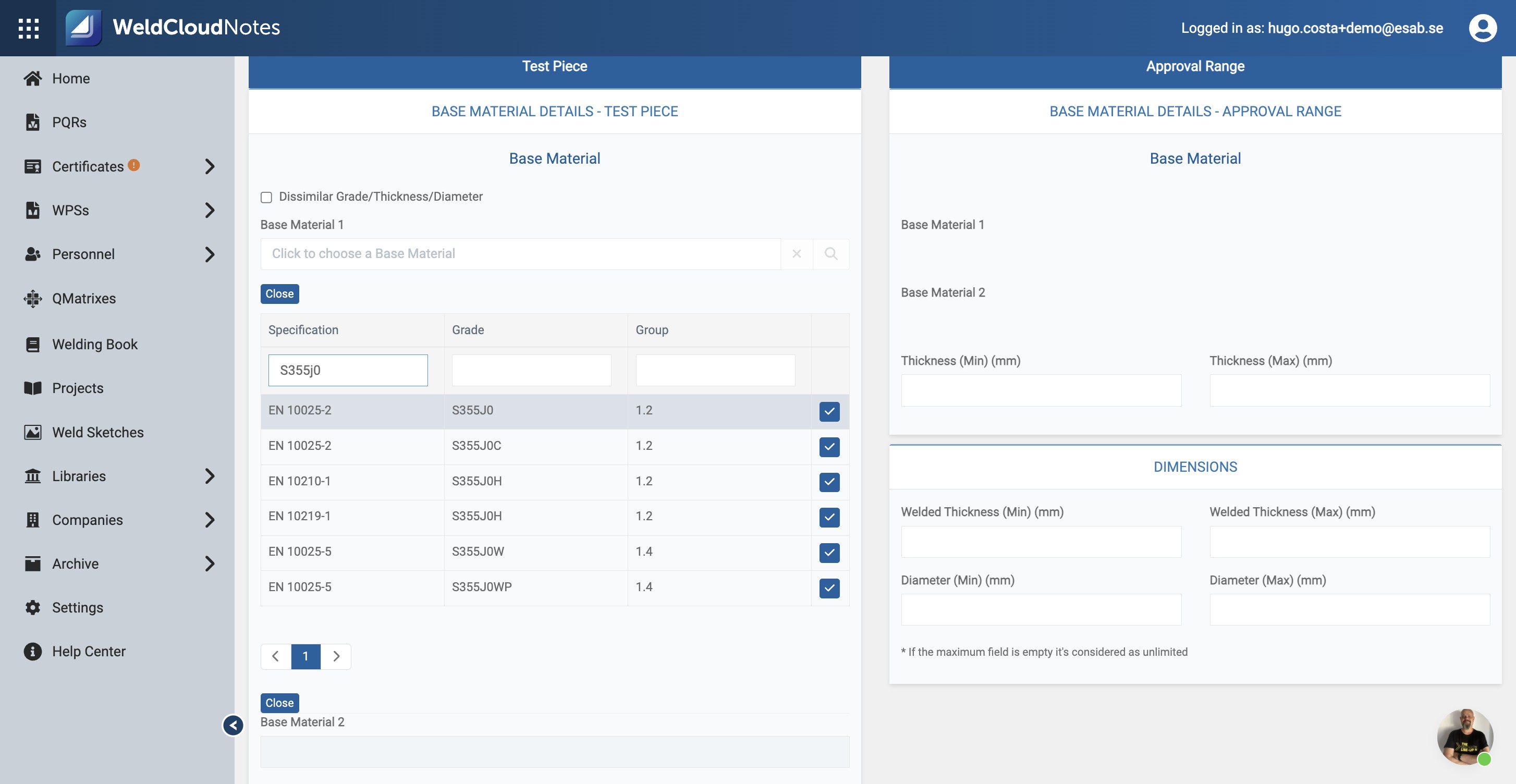Viewport: 1516px width, 784px height.
Task: Select the EN 10210-1 S355J0H row checkmark
Action: 829,482
